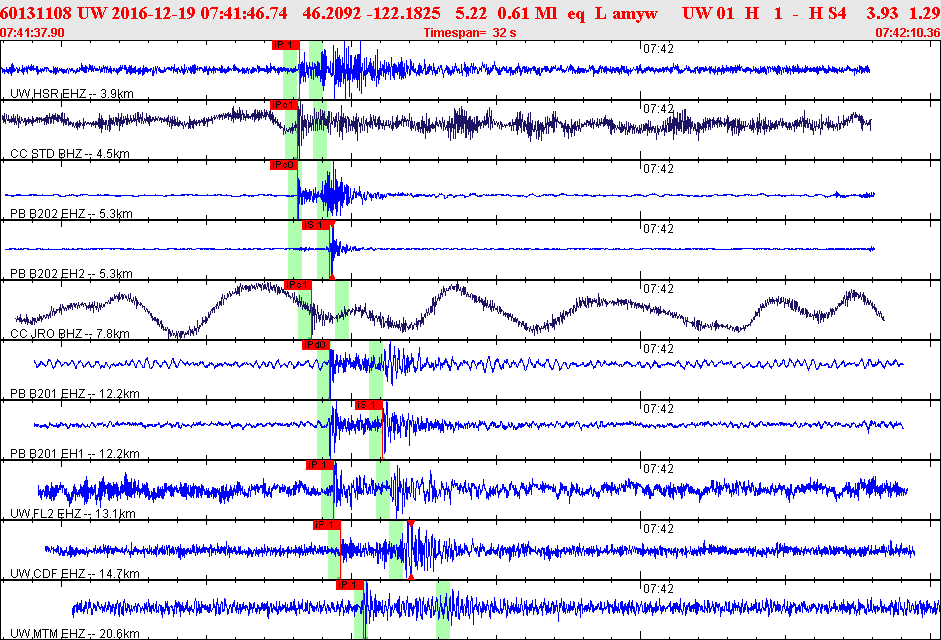Select the 07:42 tick label on MTM trace

pyautogui.click(x=658, y=589)
